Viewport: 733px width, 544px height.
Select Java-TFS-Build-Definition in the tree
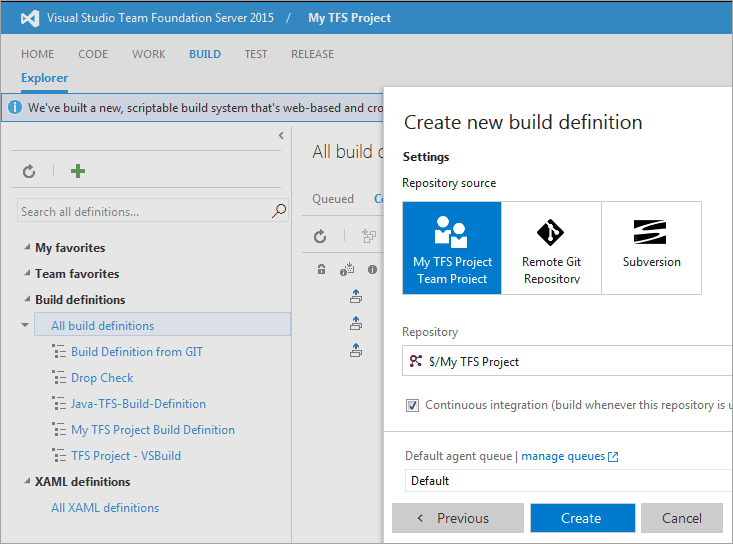(138, 404)
